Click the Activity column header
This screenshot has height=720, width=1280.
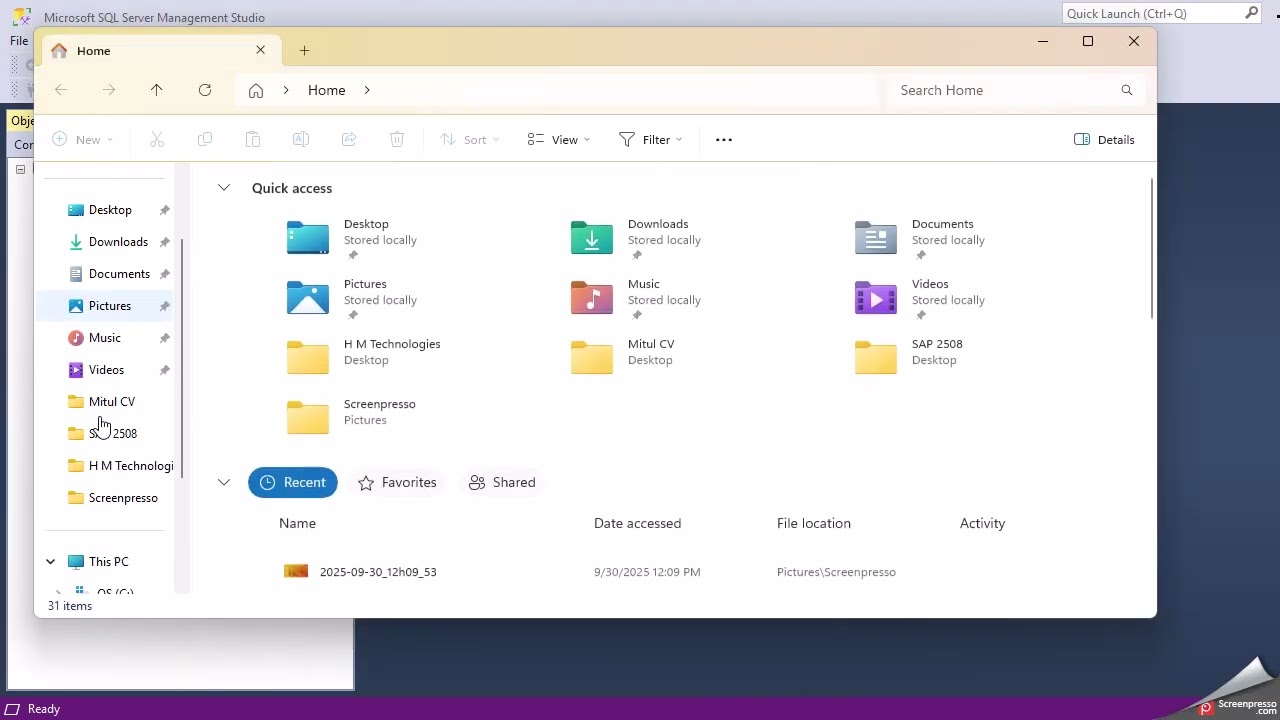[982, 523]
